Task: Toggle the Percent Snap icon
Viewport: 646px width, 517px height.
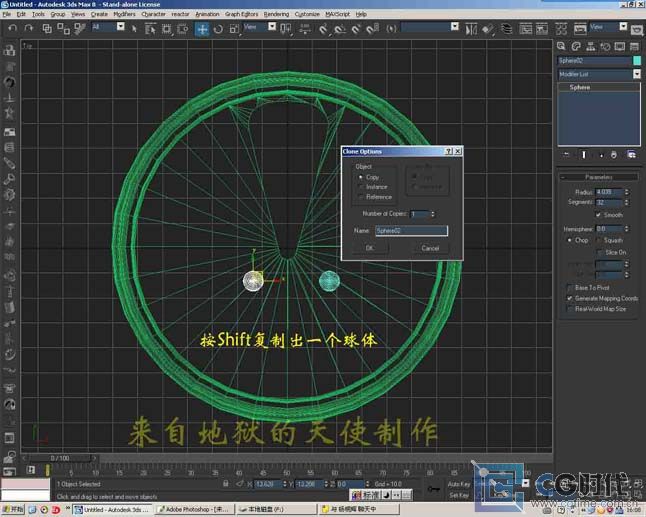Action: (x=356, y=29)
